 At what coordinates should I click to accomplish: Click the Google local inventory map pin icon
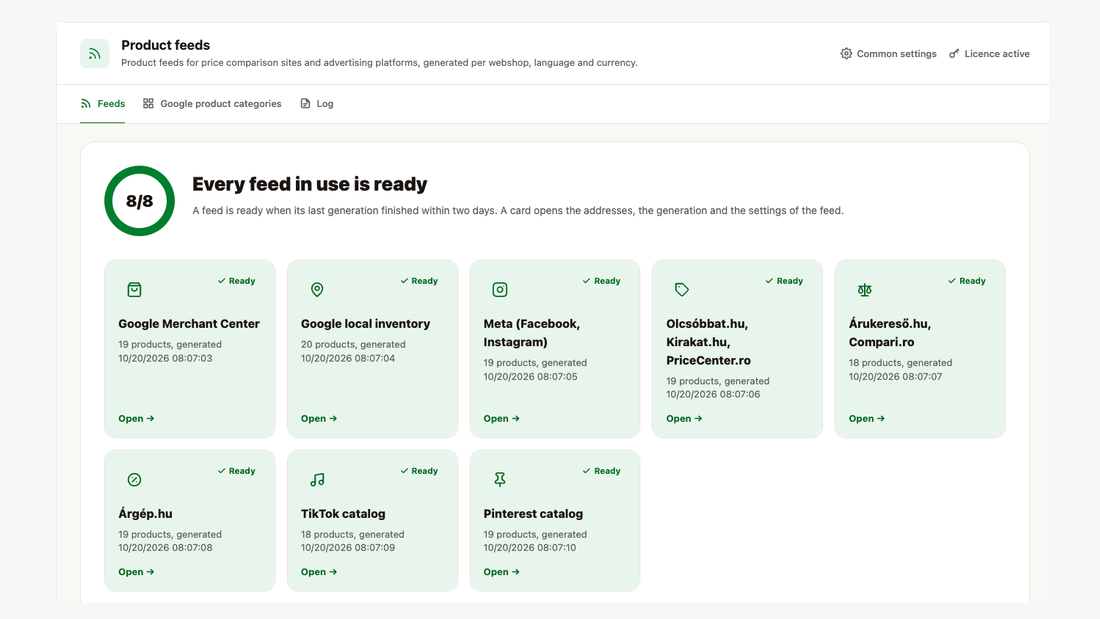[317, 289]
